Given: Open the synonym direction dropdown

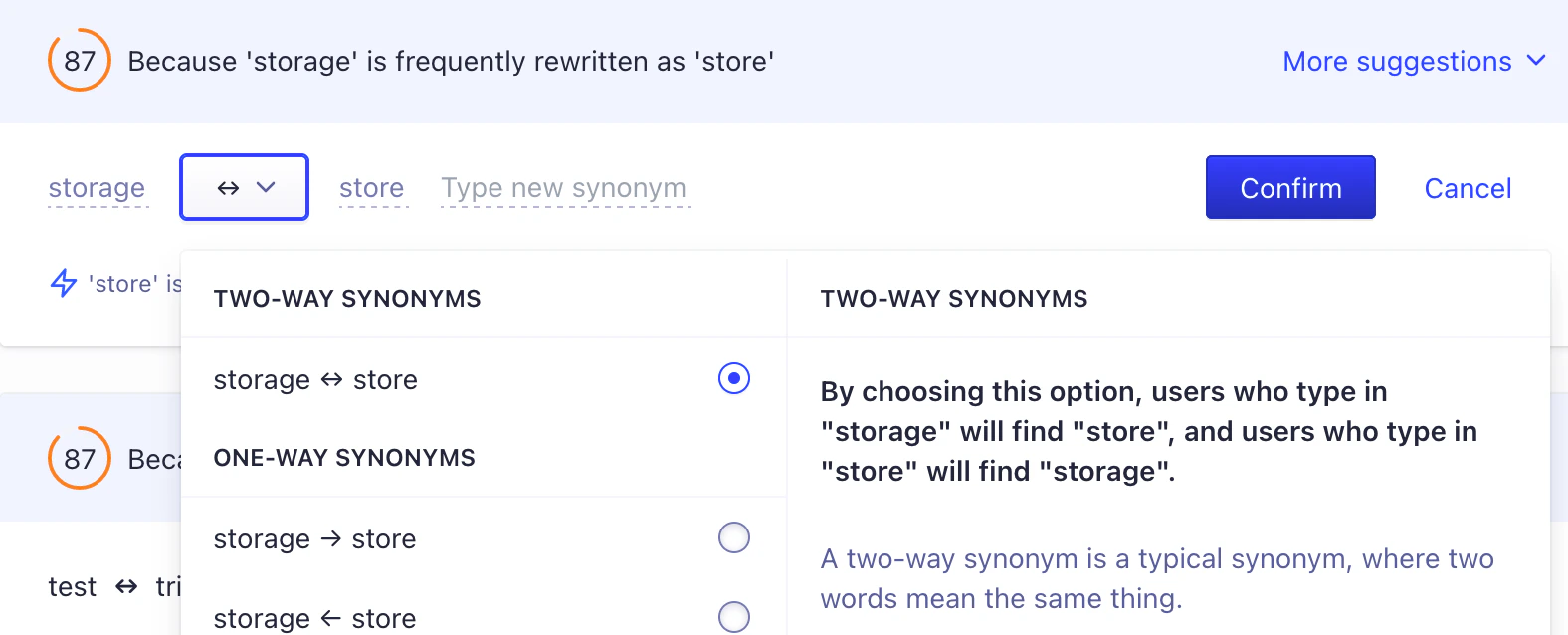Looking at the screenshot, I should pos(244,187).
